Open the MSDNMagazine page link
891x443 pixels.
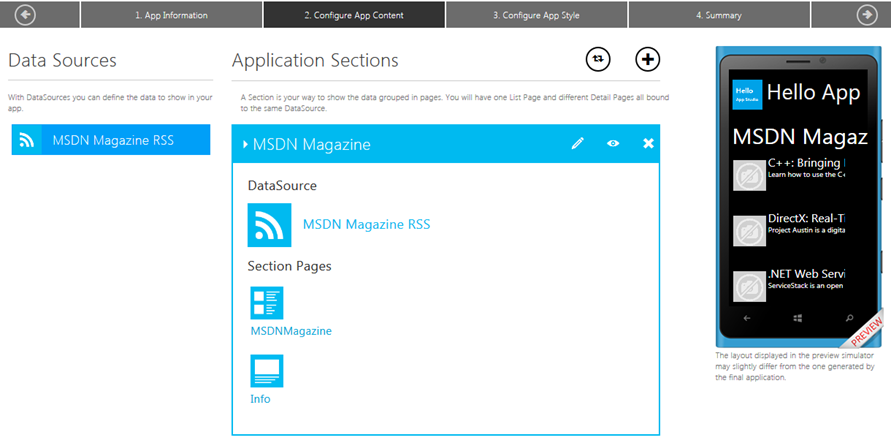click(291, 331)
